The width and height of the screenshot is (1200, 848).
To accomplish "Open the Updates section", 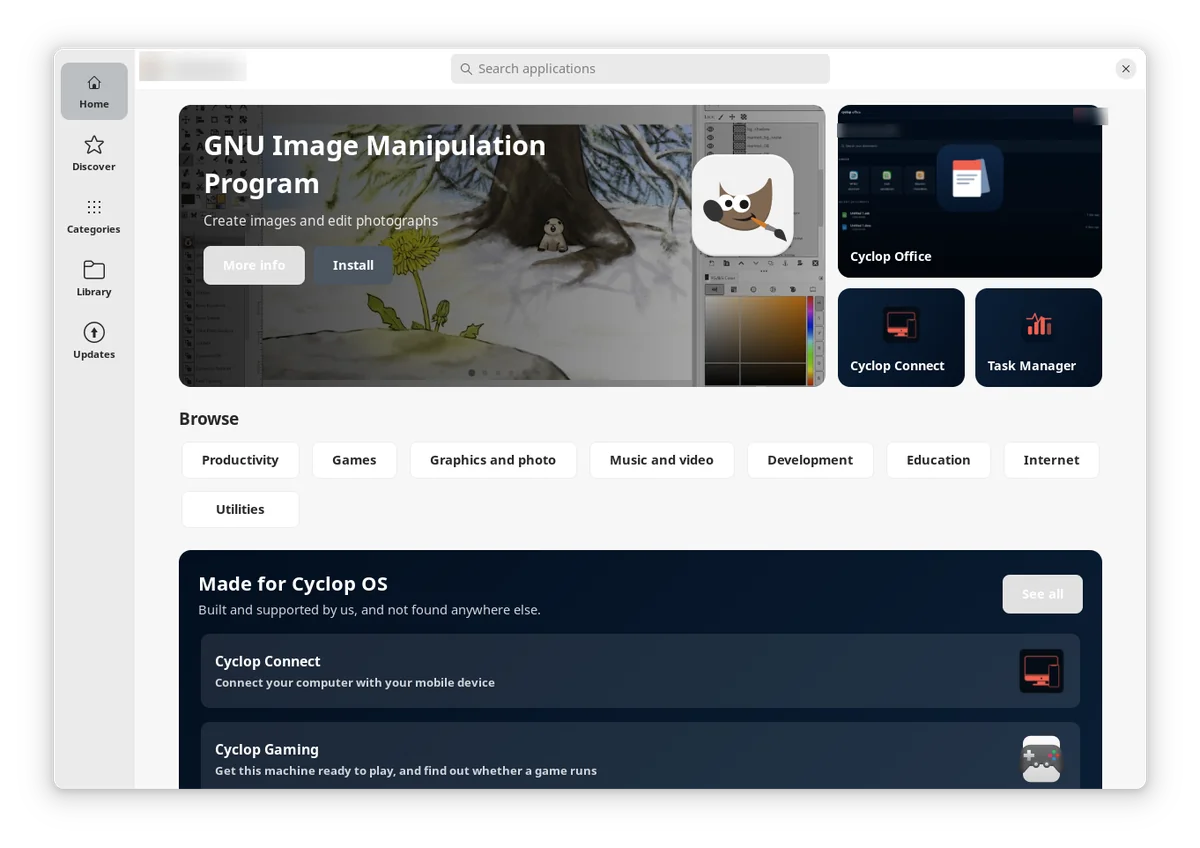I will (94, 342).
